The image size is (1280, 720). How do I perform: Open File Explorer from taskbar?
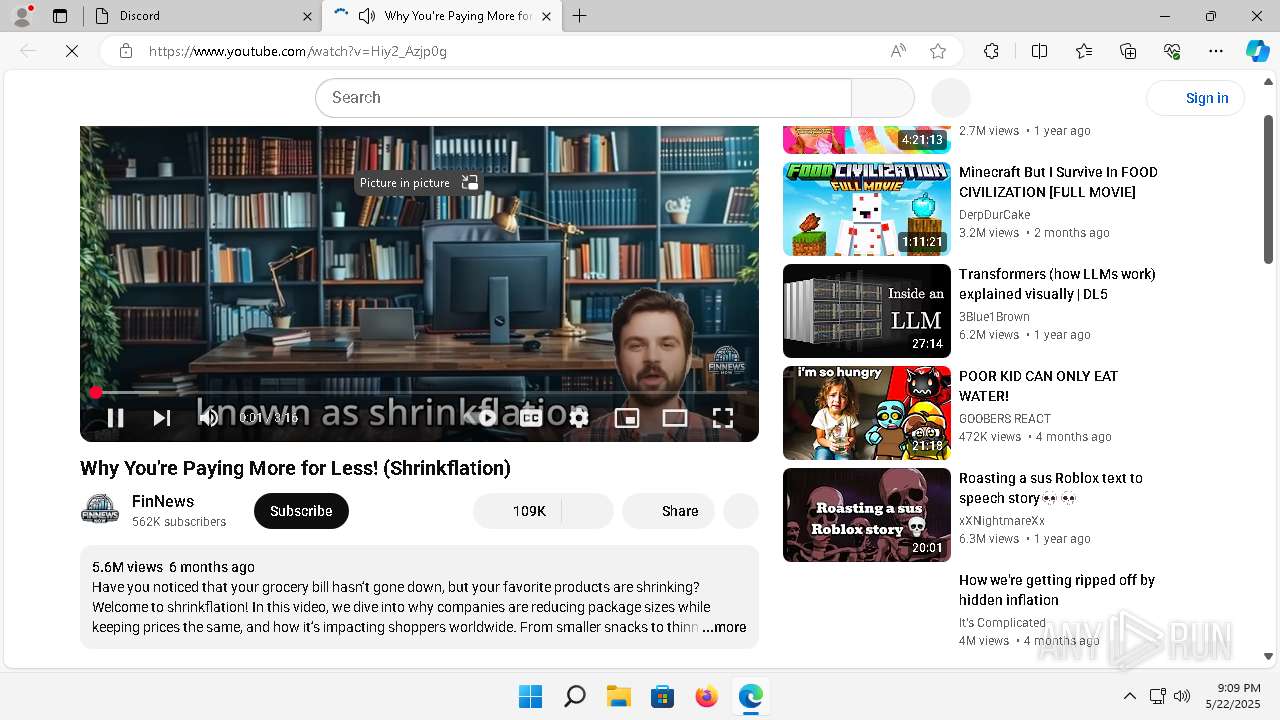coord(618,696)
